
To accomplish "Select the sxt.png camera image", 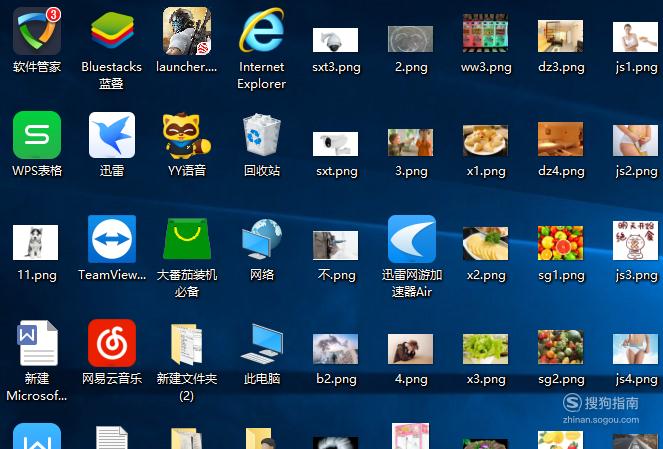I will point(335,144).
